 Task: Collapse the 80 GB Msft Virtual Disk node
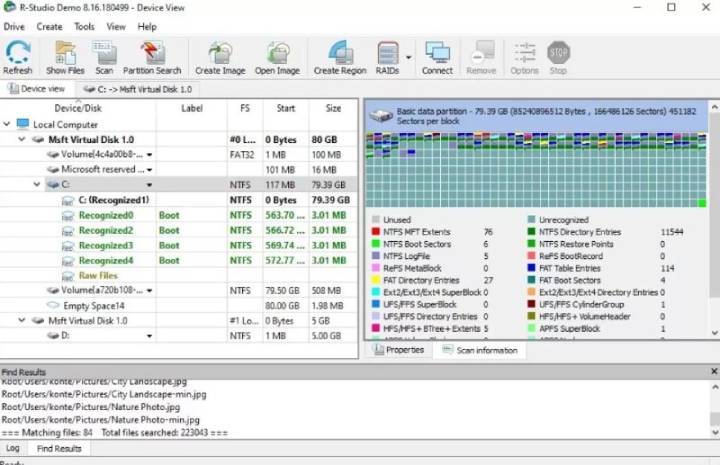22,139
